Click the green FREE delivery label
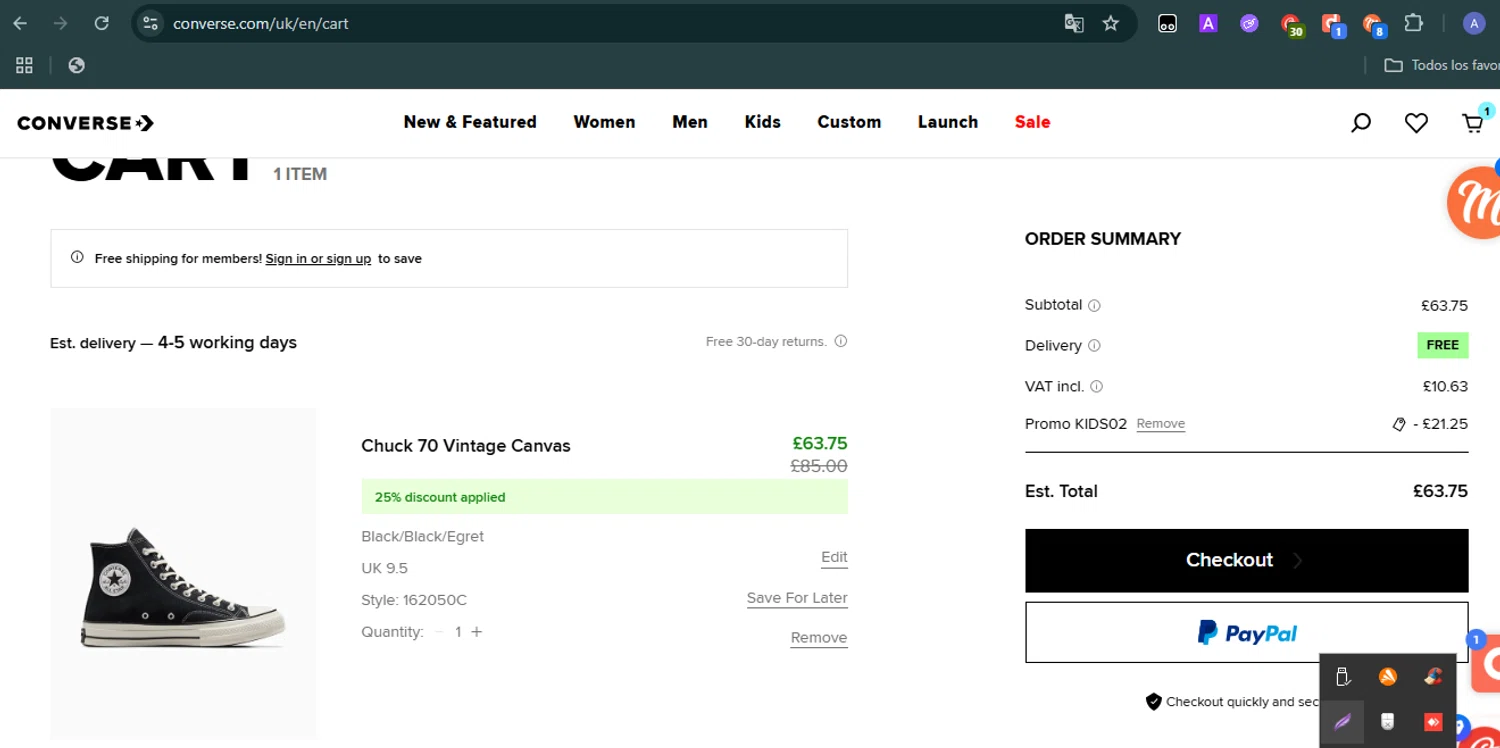The width and height of the screenshot is (1500, 748). (x=1443, y=345)
